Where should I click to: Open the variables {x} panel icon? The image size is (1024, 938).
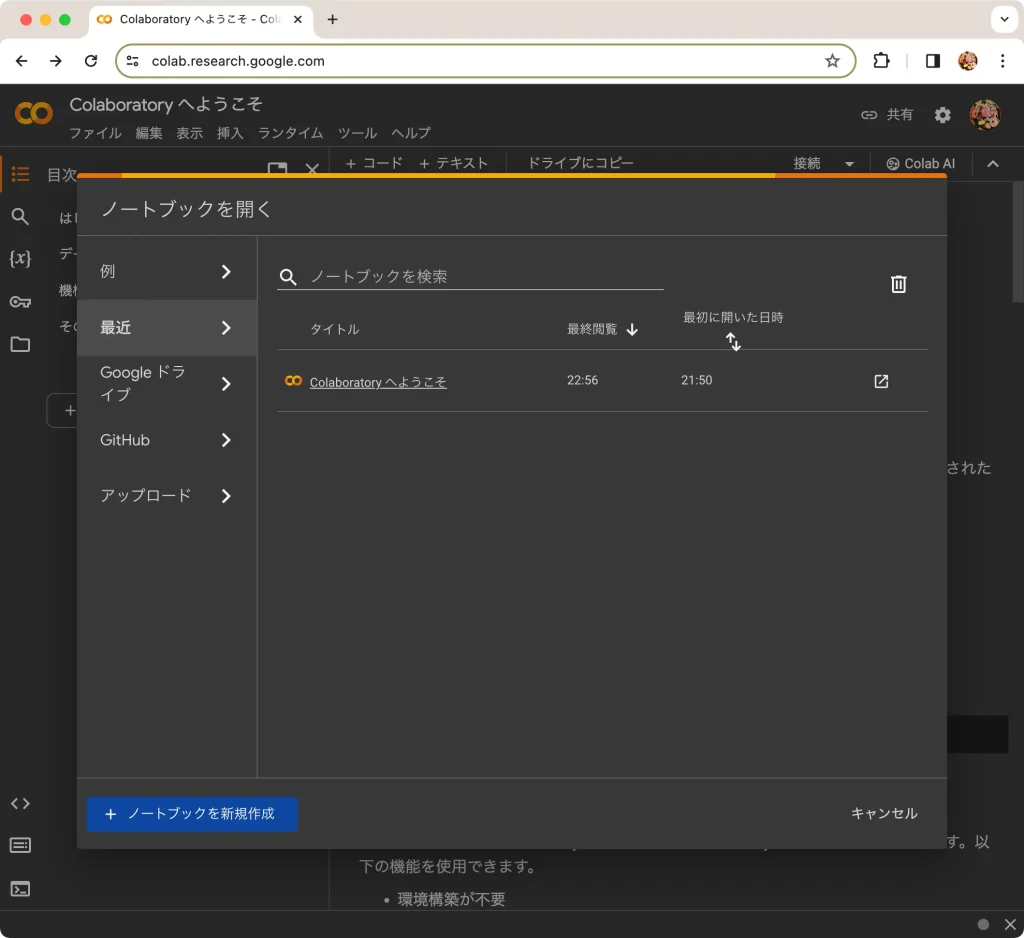tap(20, 259)
